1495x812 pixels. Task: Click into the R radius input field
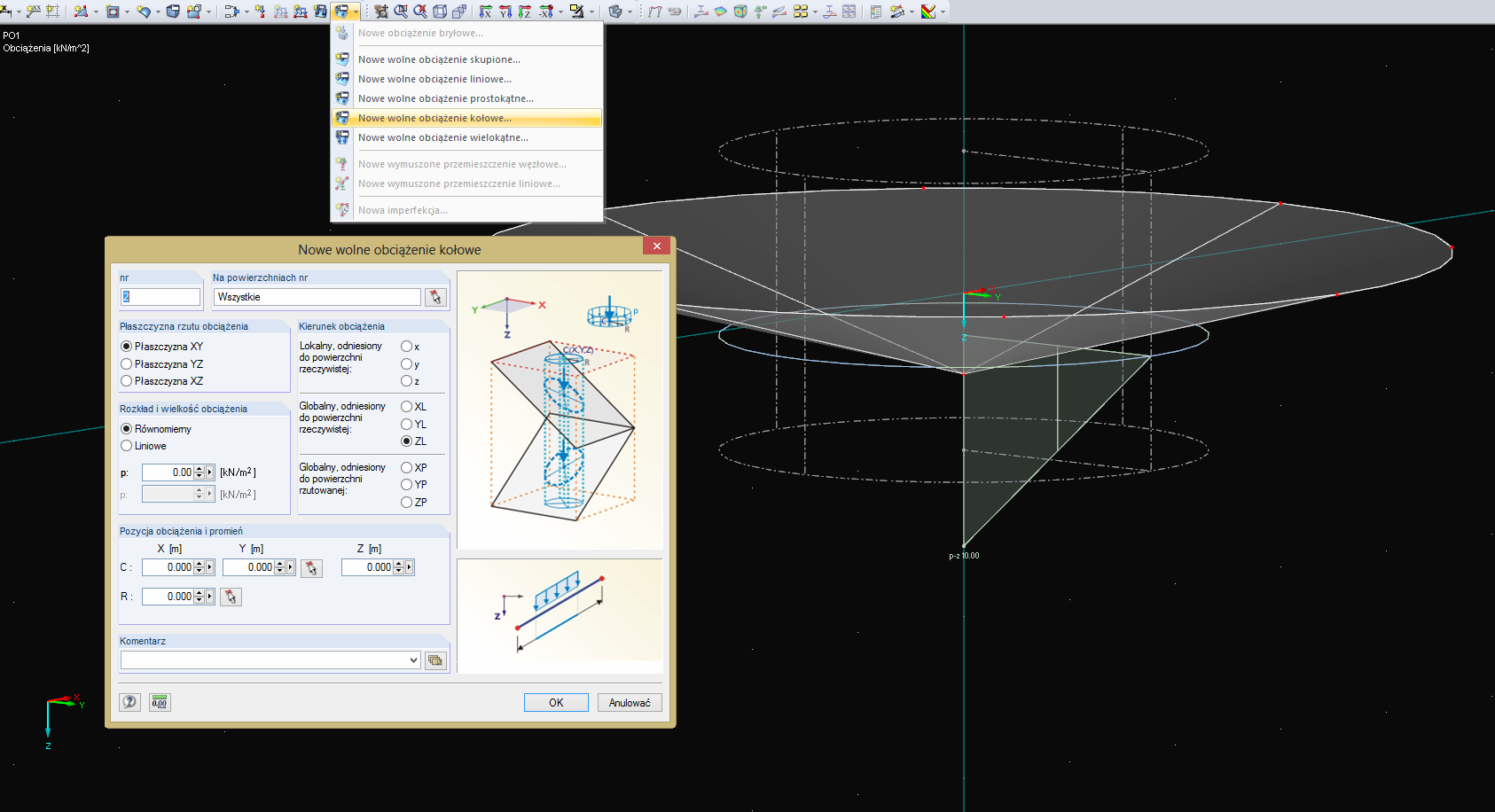[x=168, y=597]
